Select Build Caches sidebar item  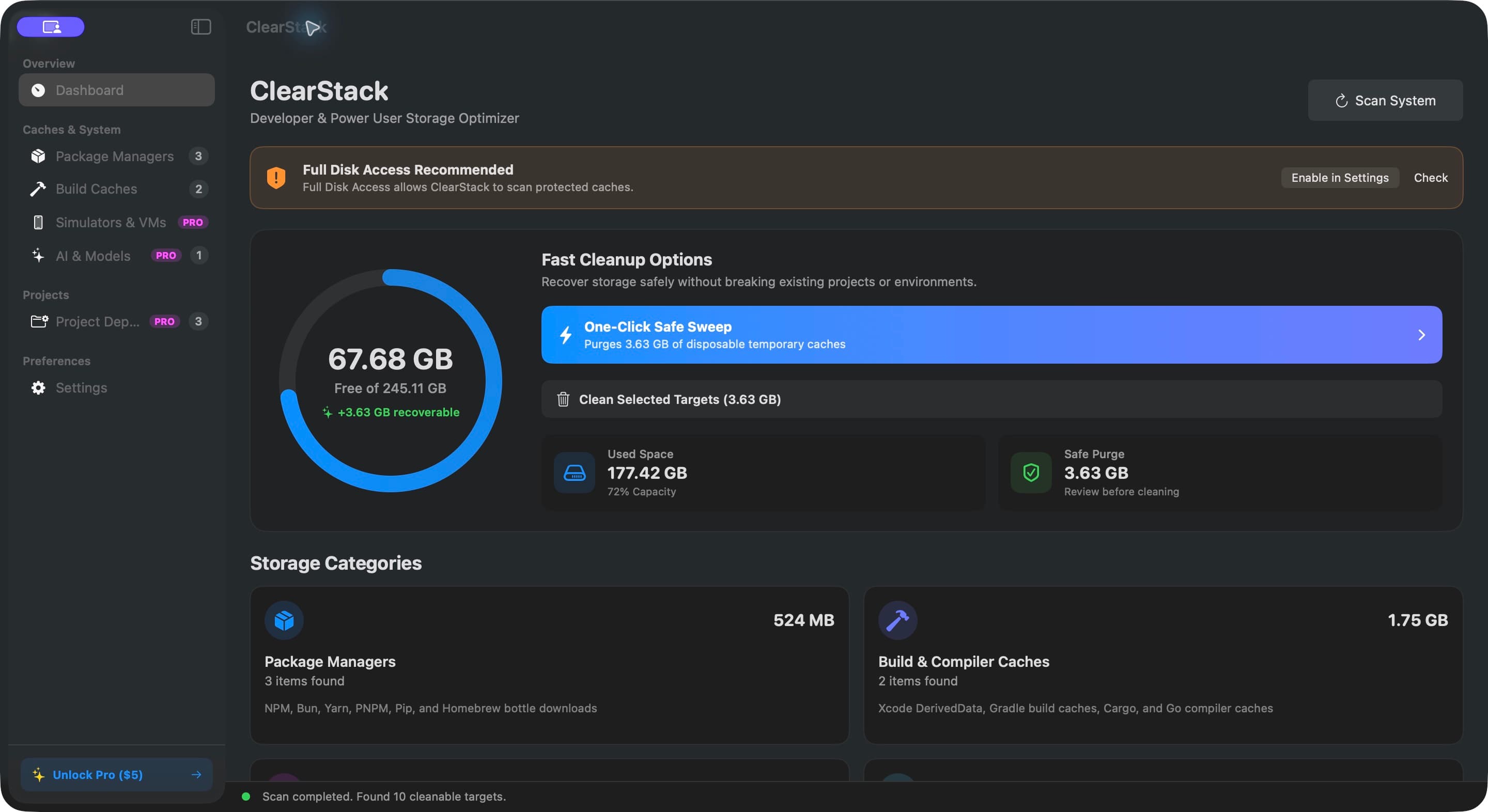(x=117, y=189)
